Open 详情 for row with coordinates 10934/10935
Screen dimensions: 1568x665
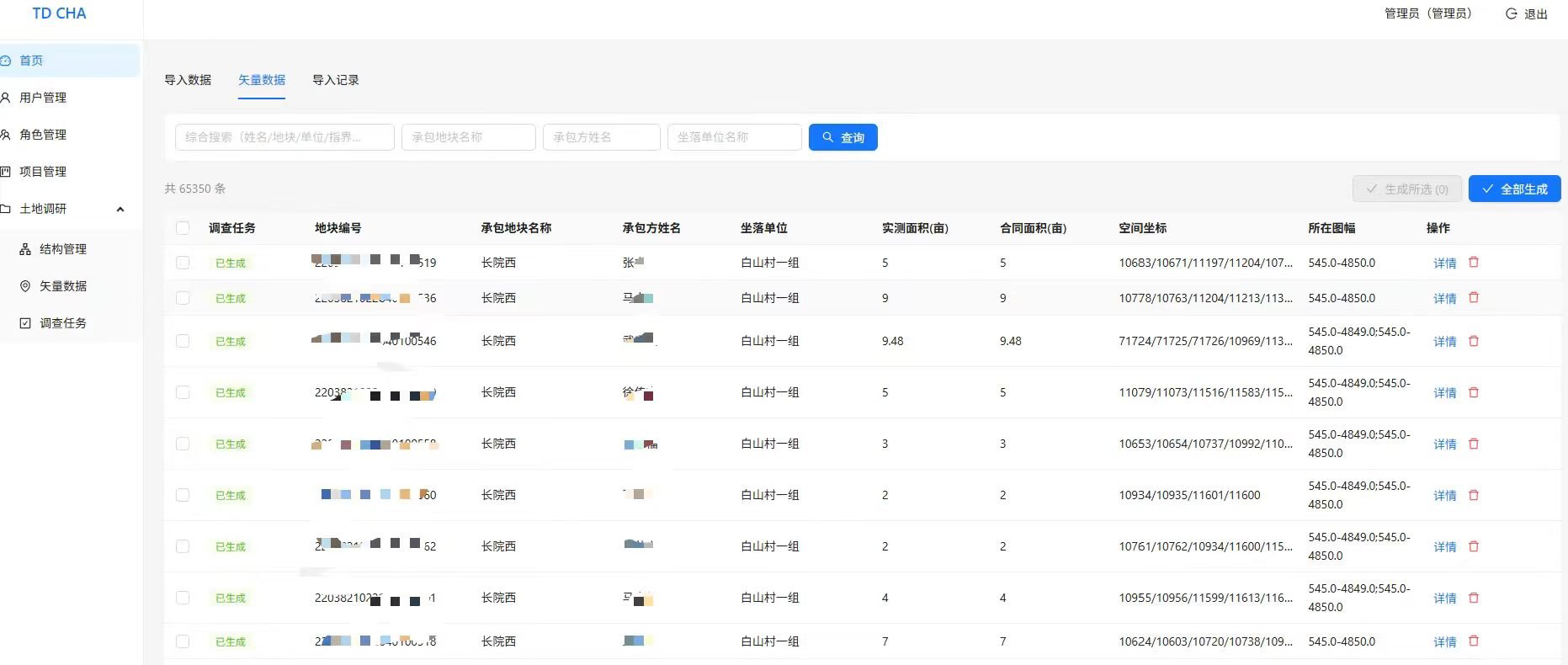1444,495
